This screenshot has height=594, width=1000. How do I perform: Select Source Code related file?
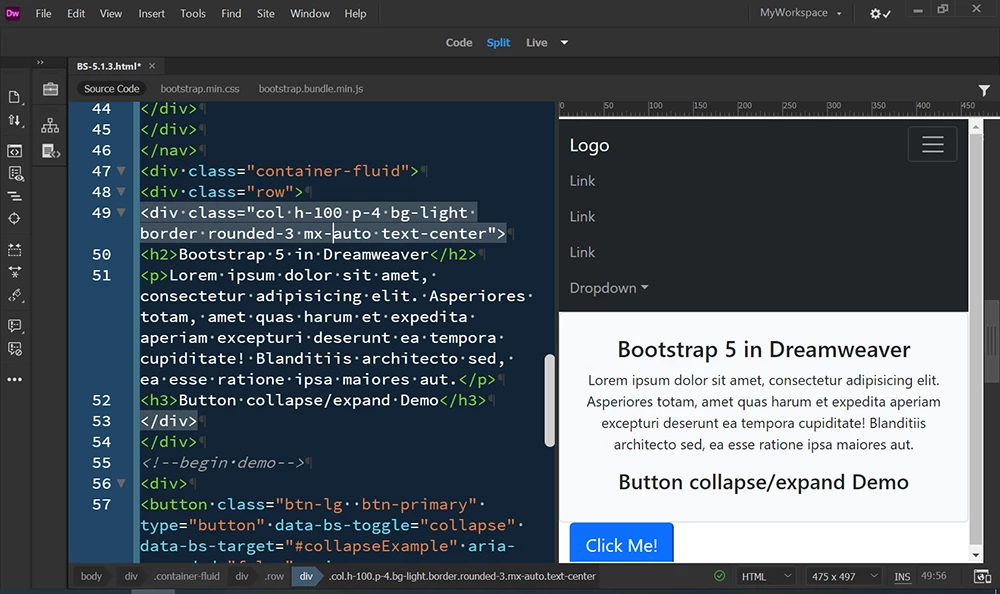112,89
